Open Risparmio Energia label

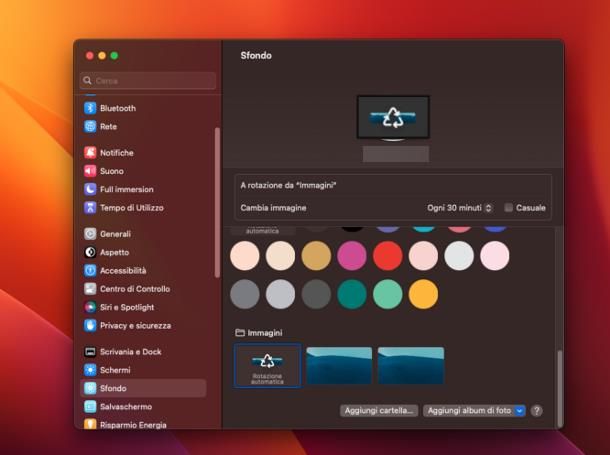pos(133,425)
